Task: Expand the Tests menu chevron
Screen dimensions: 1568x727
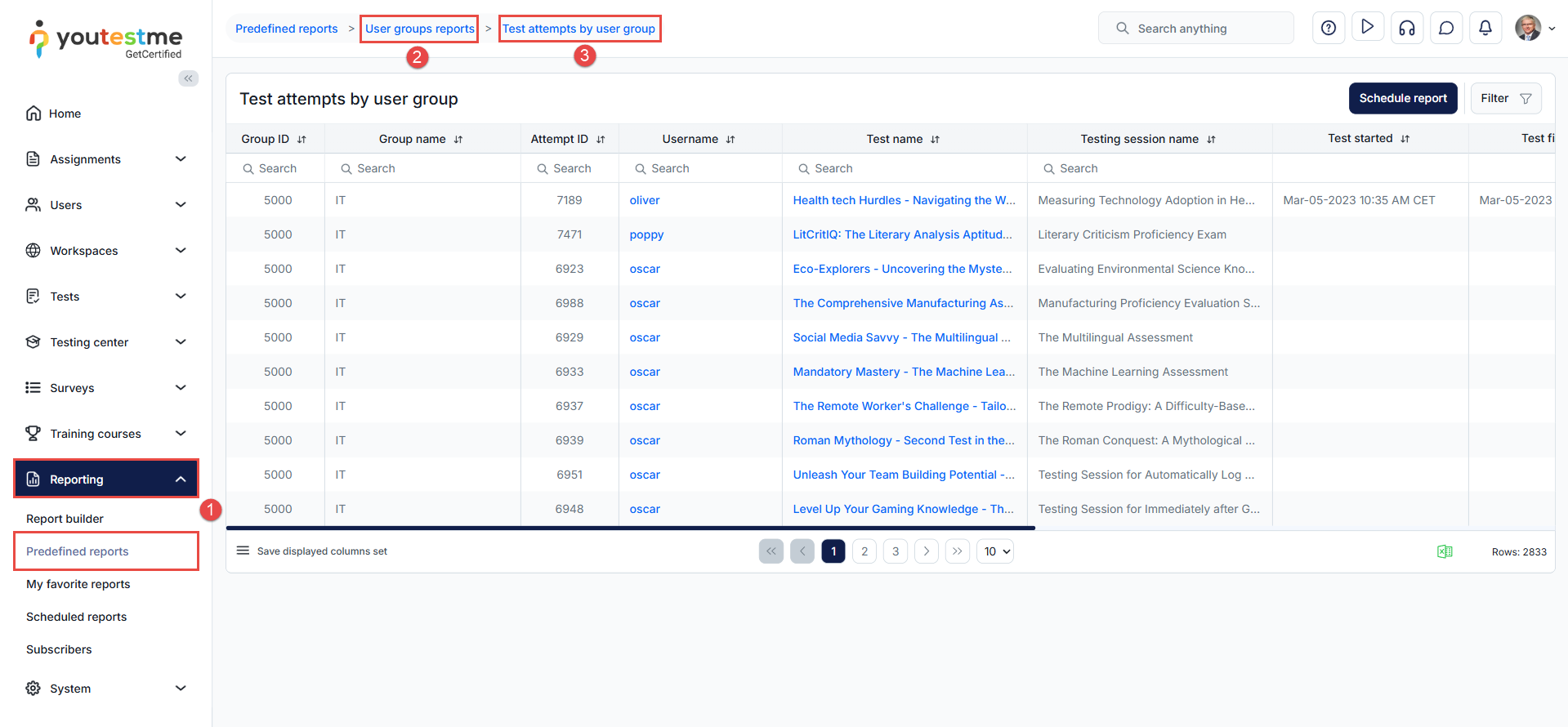Action: [181, 296]
